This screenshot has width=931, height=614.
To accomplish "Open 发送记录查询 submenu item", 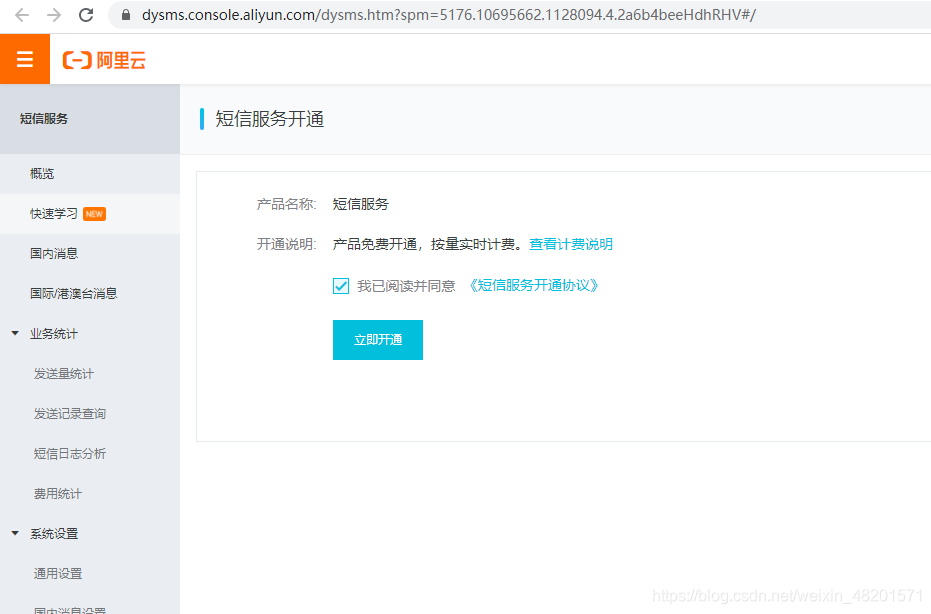I will (x=69, y=413).
